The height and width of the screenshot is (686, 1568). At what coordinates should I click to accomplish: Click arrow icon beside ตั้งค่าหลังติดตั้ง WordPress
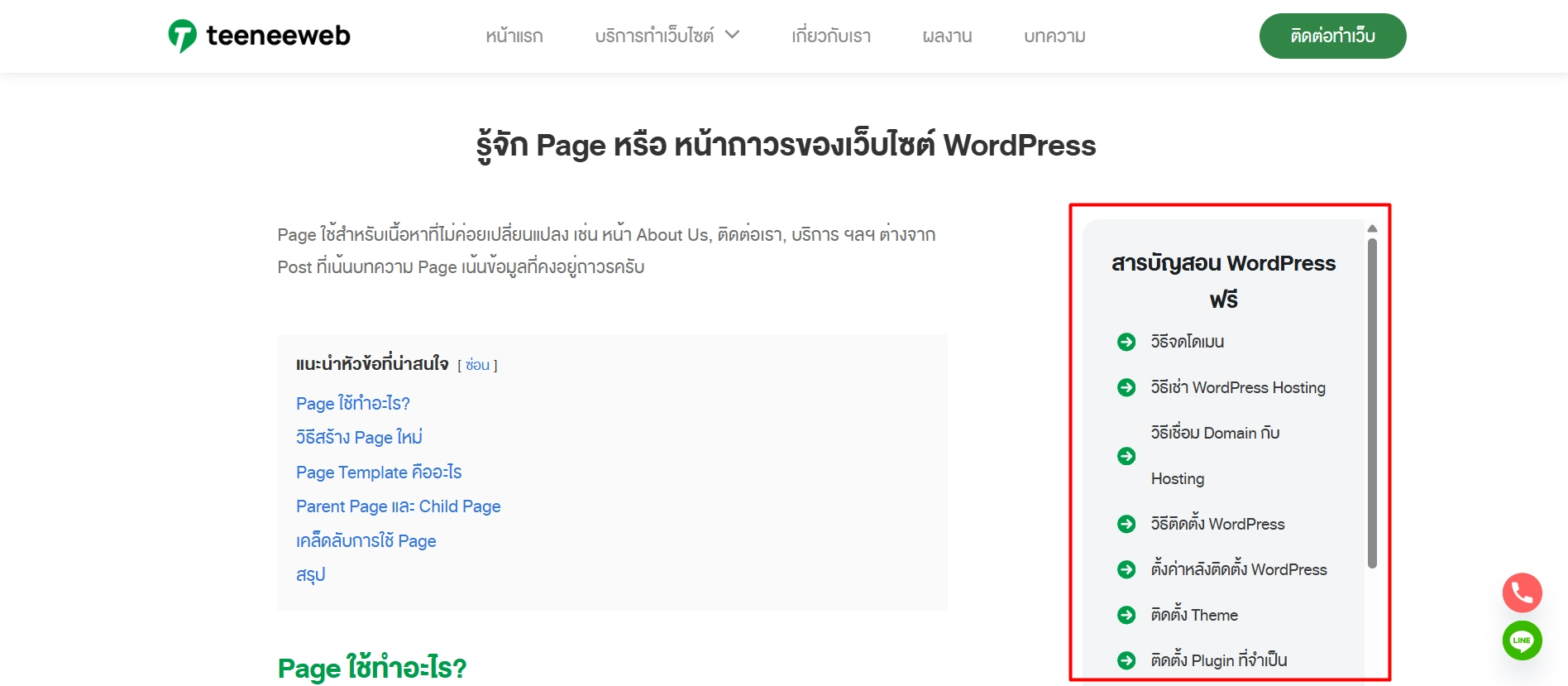(x=1126, y=569)
